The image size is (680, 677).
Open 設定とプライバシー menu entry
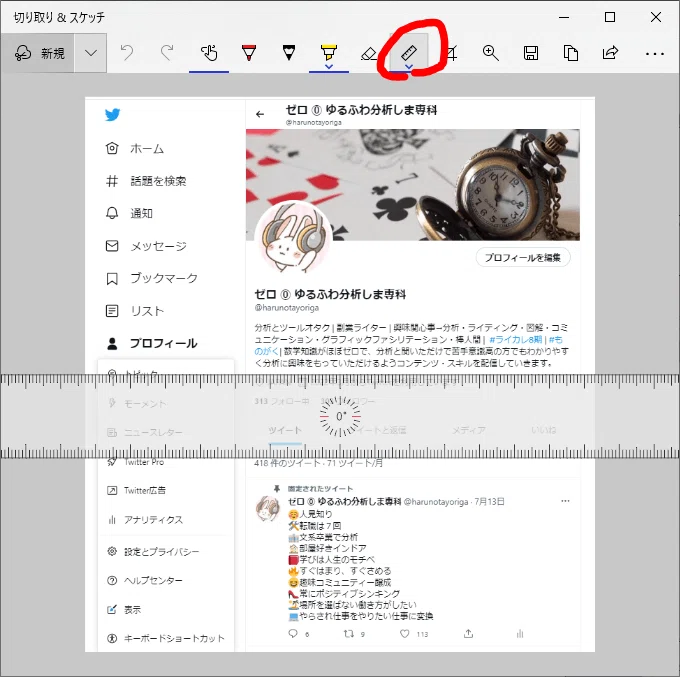153,552
